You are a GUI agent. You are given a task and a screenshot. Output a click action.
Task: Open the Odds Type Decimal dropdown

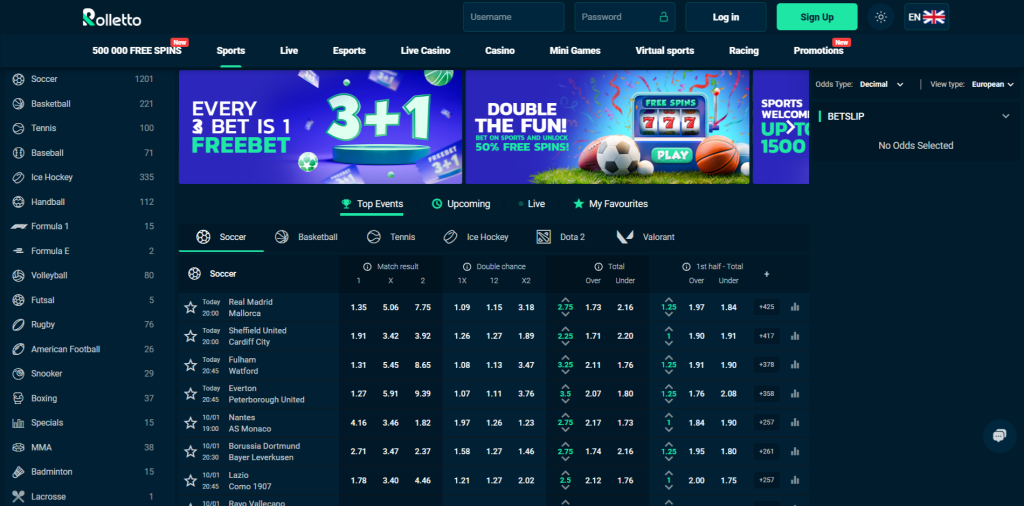pyautogui.click(x=881, y=85)
